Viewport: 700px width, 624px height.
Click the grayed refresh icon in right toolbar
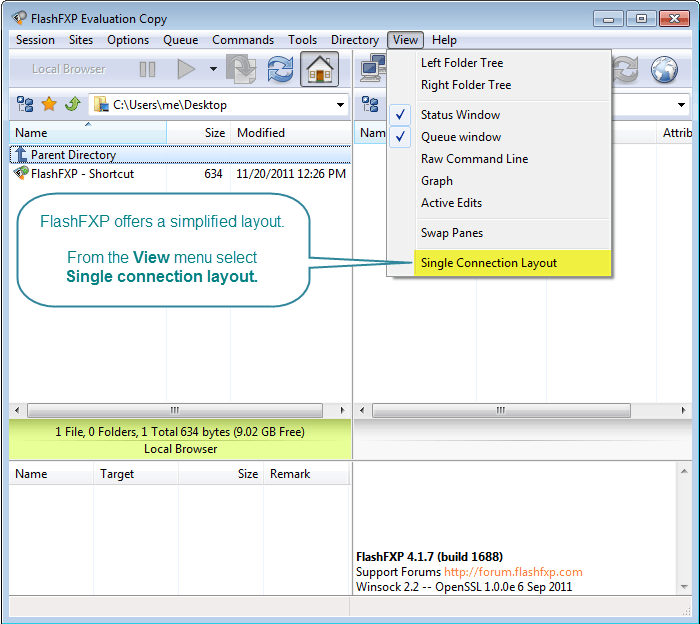(x=625, y=69)
